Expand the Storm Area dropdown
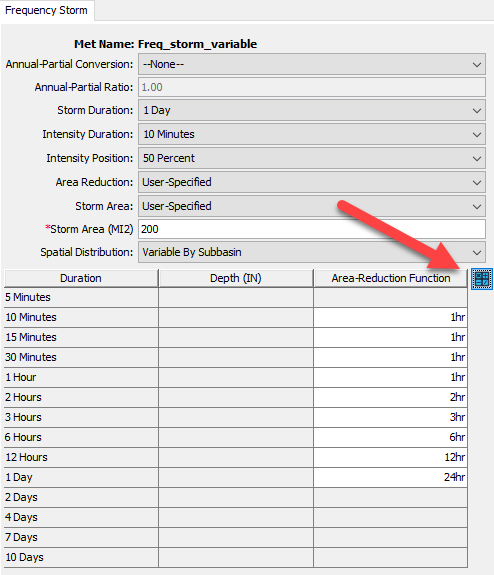 click(x=312, y=206)
